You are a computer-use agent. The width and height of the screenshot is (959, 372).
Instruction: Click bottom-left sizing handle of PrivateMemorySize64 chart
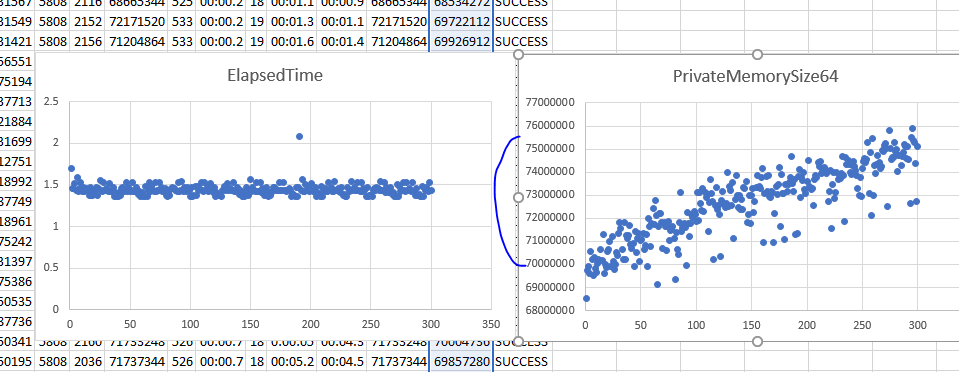click(519, 341)
